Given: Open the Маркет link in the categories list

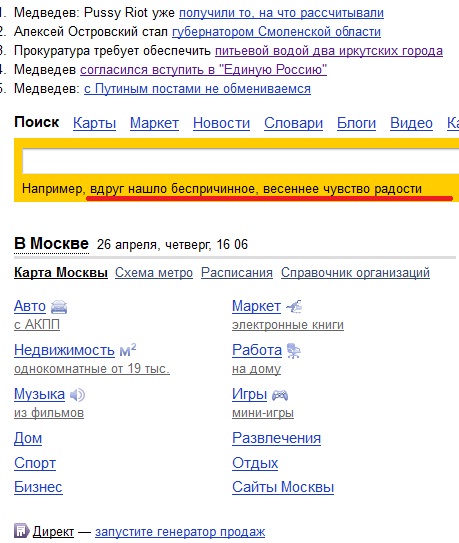Looking at the screenshot, I should 256,306.
